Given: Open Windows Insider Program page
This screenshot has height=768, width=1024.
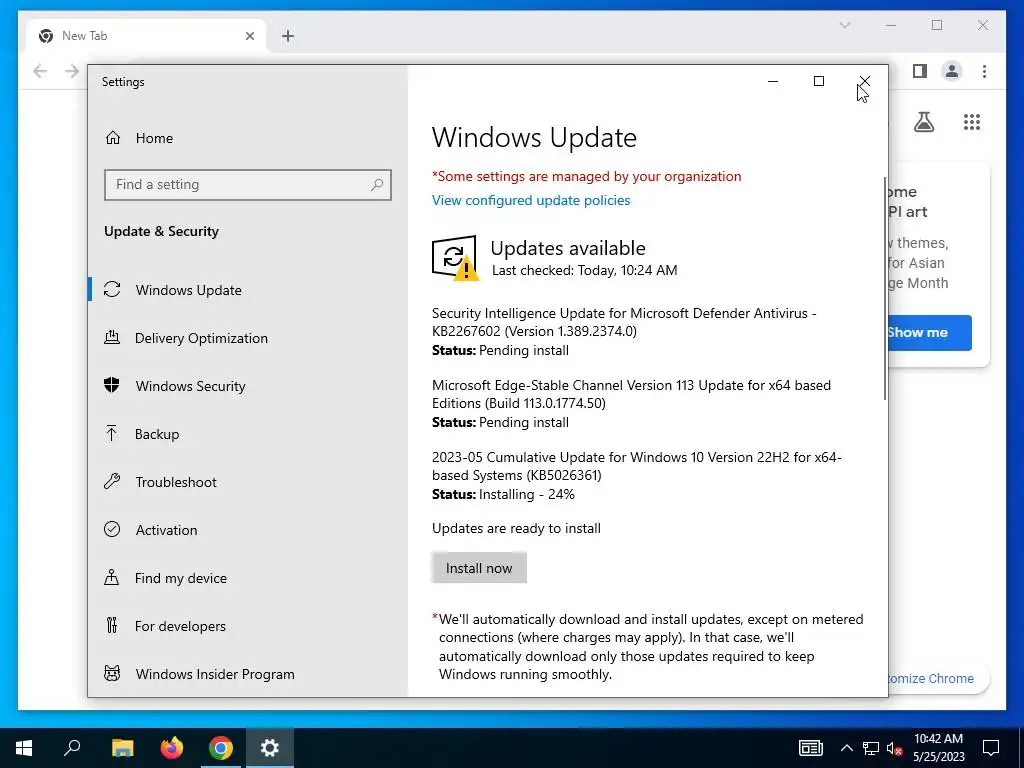Looking at the screenshot, I should pos(248,674).
